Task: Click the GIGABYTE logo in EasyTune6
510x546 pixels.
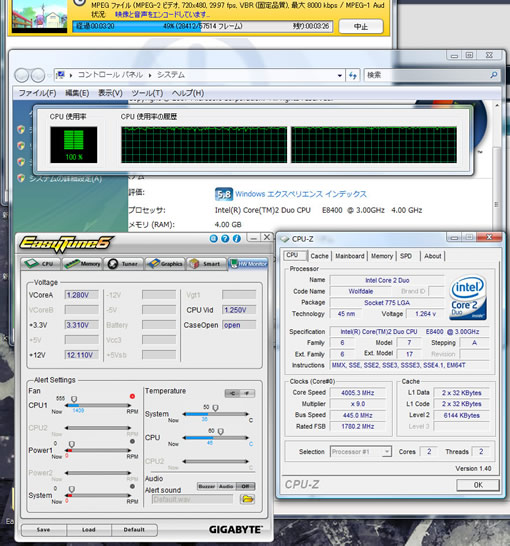Action: point(236,530)
